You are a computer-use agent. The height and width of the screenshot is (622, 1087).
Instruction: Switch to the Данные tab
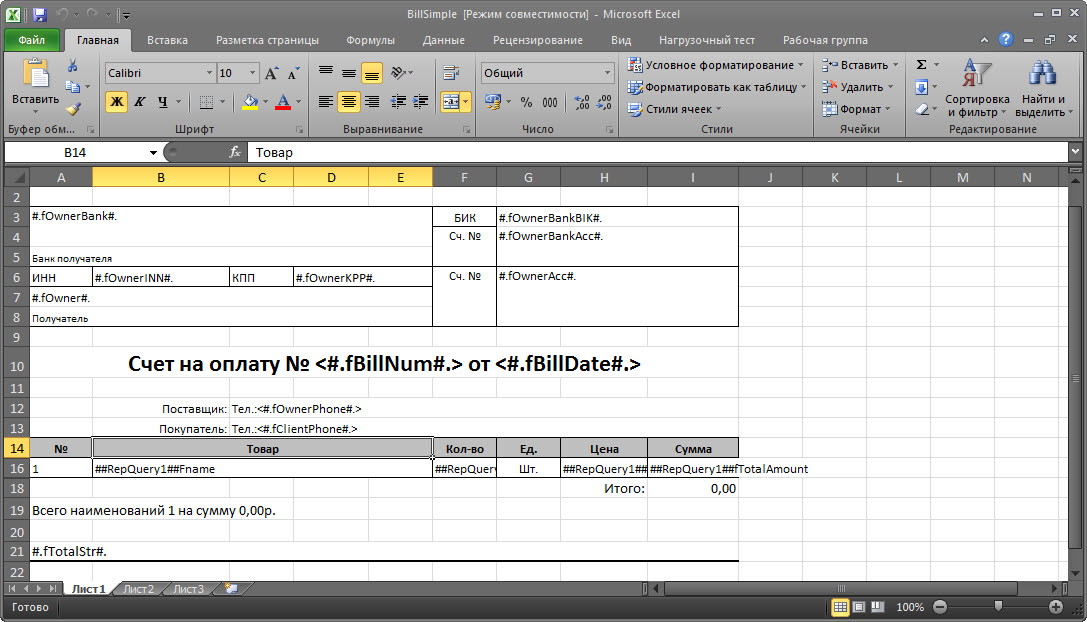click(x=444, y=40)
